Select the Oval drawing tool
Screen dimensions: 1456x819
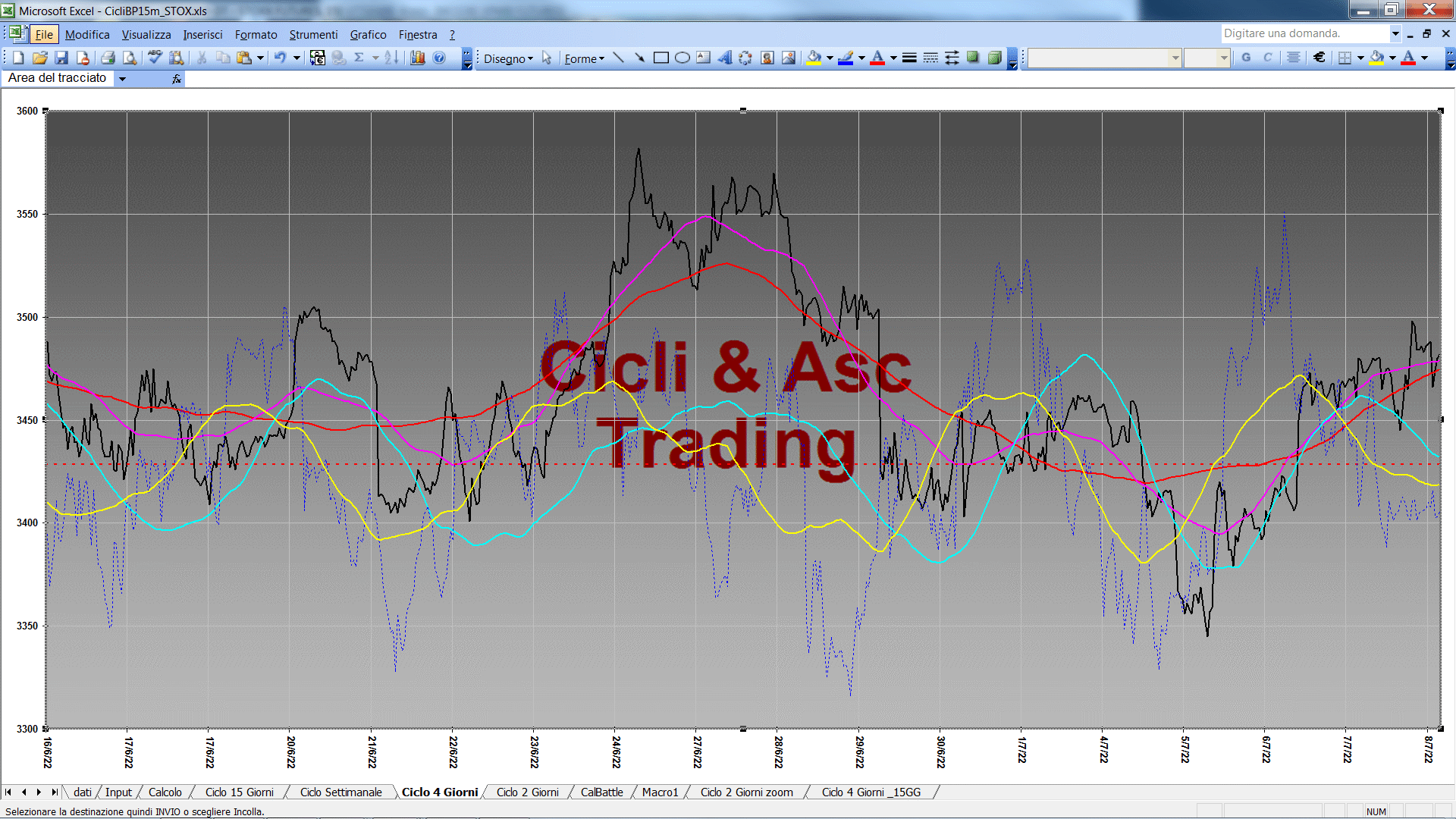point(682,58)
